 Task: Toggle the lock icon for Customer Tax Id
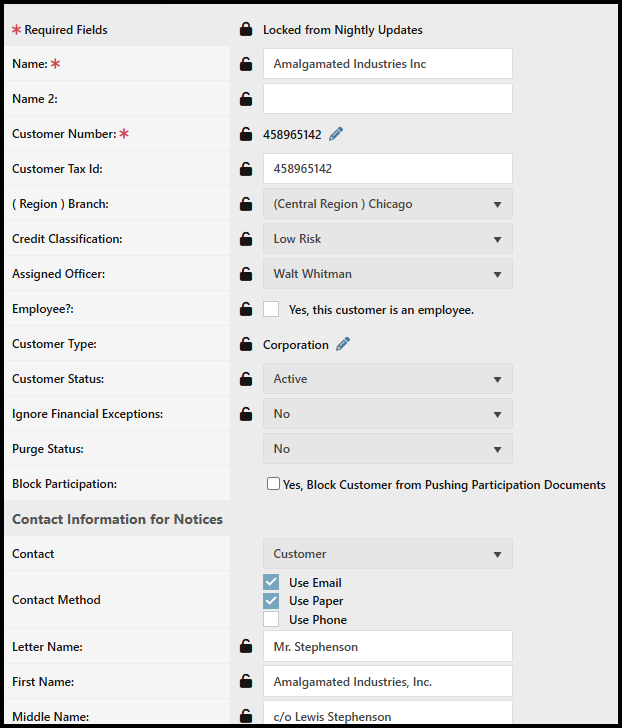245,169
